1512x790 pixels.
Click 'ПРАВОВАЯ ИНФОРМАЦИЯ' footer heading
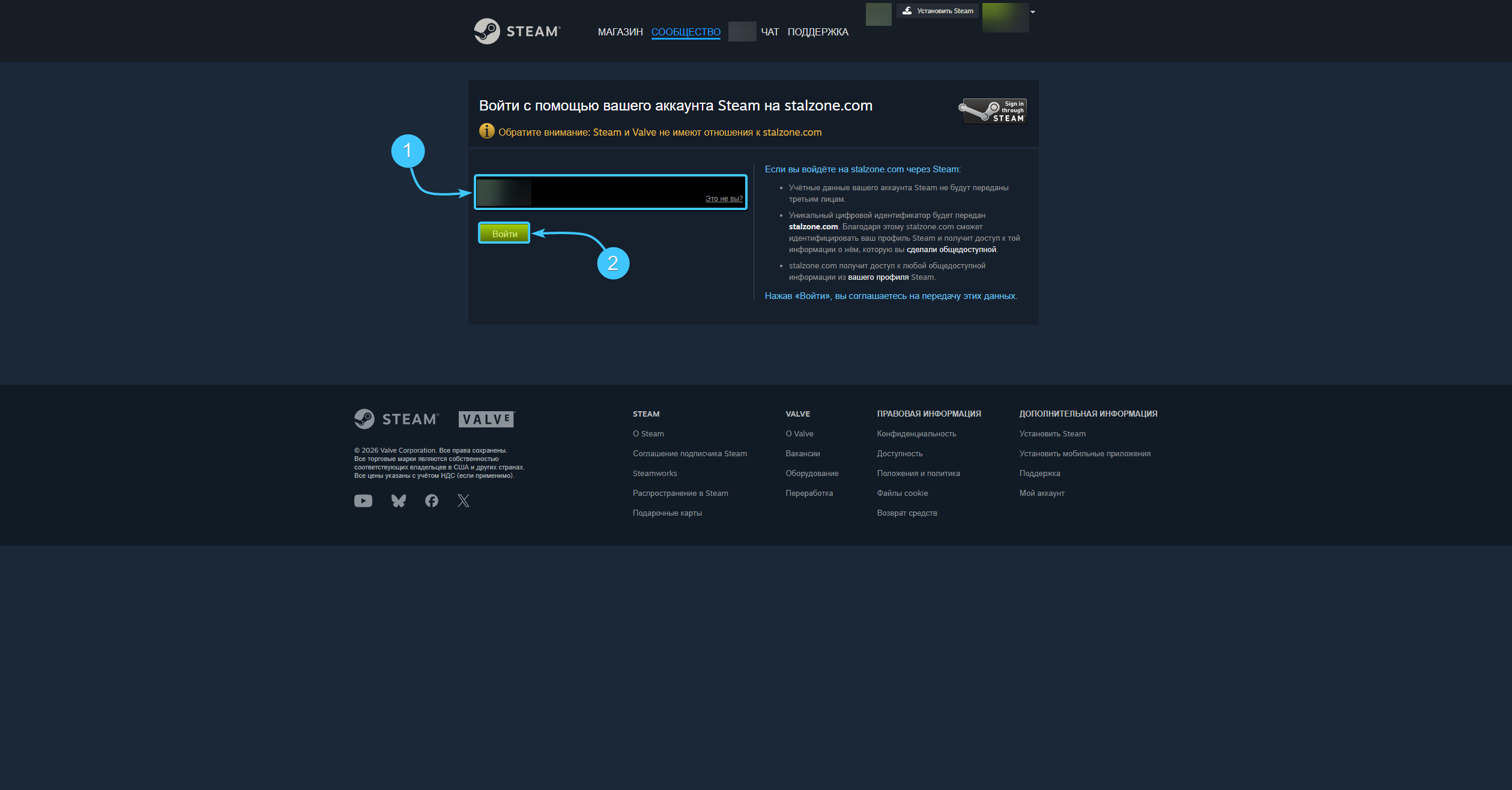929,414
